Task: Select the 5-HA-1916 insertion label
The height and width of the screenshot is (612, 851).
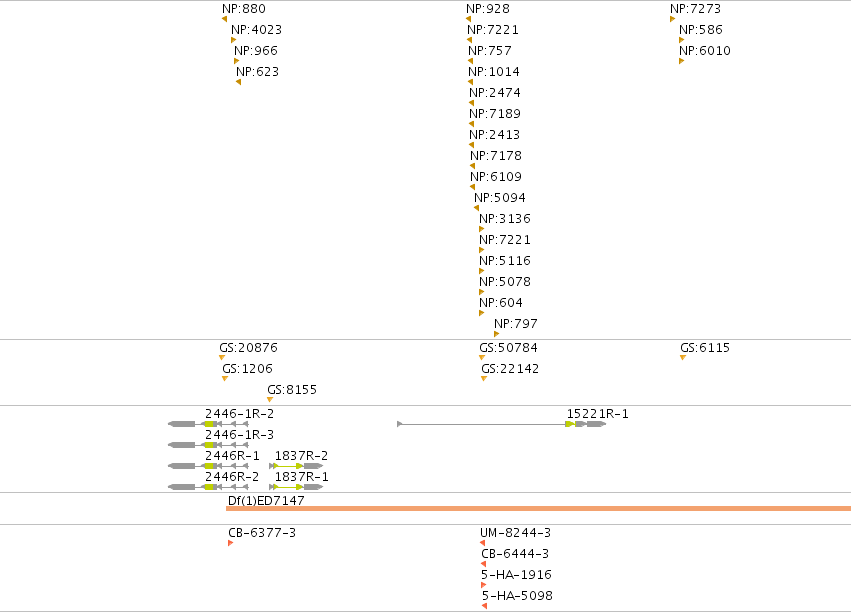Action: 516,575
